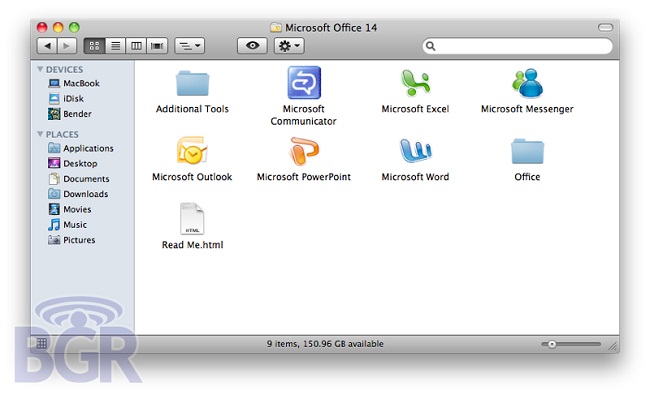Go forward with the right arrow button
Screen dimensions: 650x395
click(x=67, y=46)
